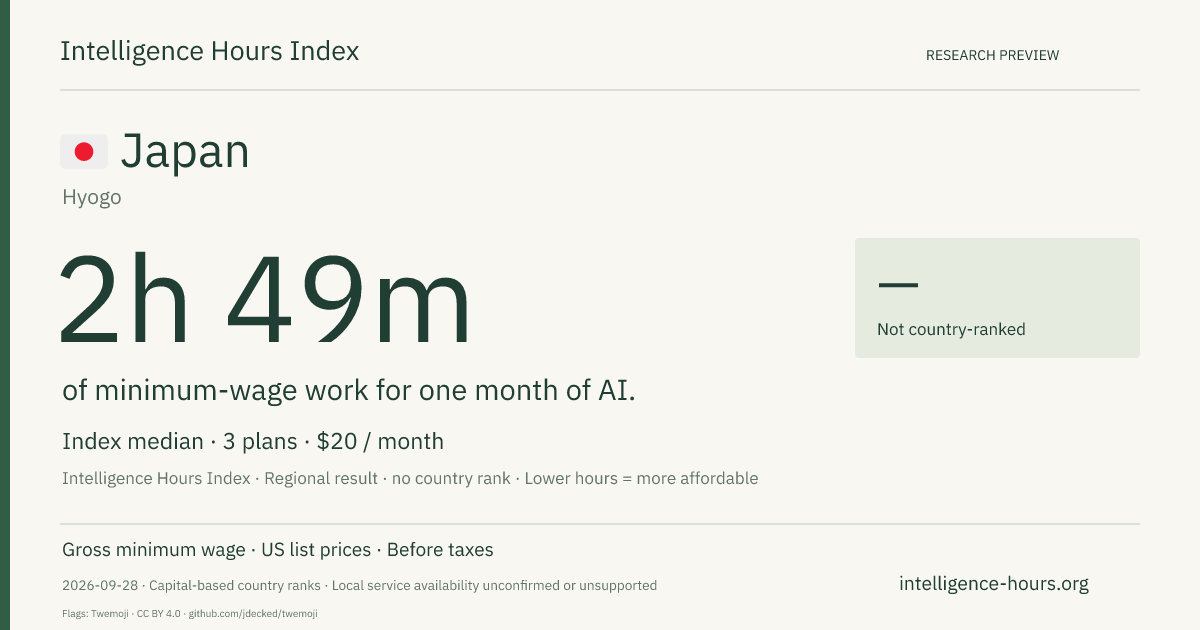Viewport: 1200px width, 630px height.
Task: Click Lower hours = more affordable note
Action: click(641, 478)
